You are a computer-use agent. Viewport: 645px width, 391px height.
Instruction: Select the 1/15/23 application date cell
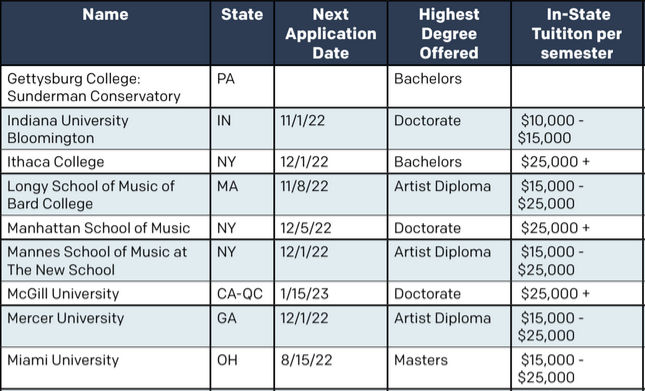tap(331, 294)
